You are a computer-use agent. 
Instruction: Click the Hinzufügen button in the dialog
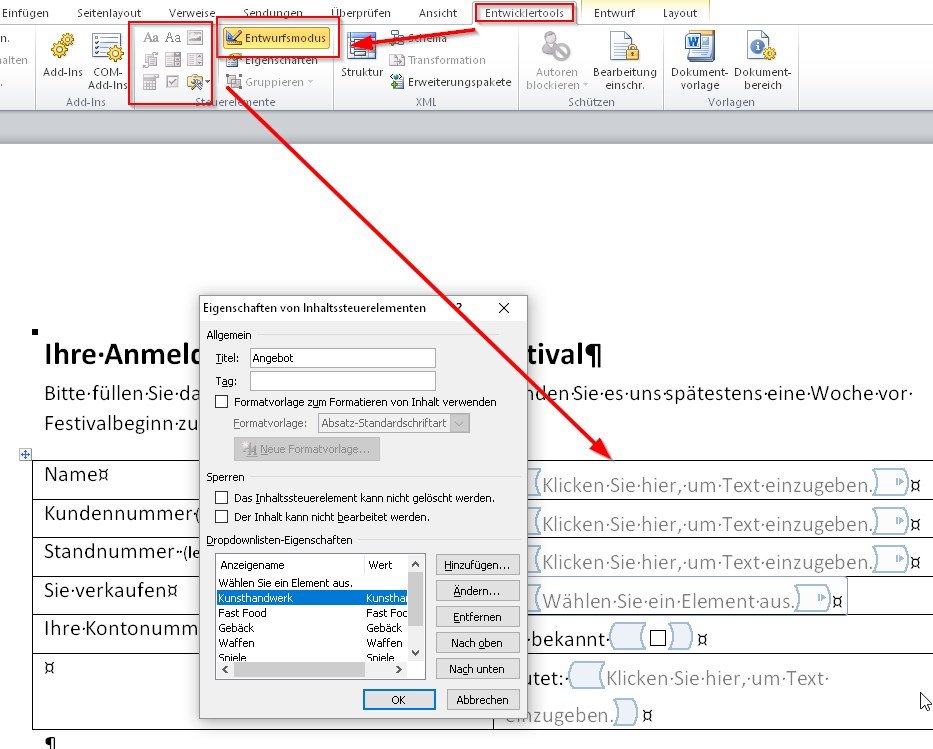click(x=477, y=565)
